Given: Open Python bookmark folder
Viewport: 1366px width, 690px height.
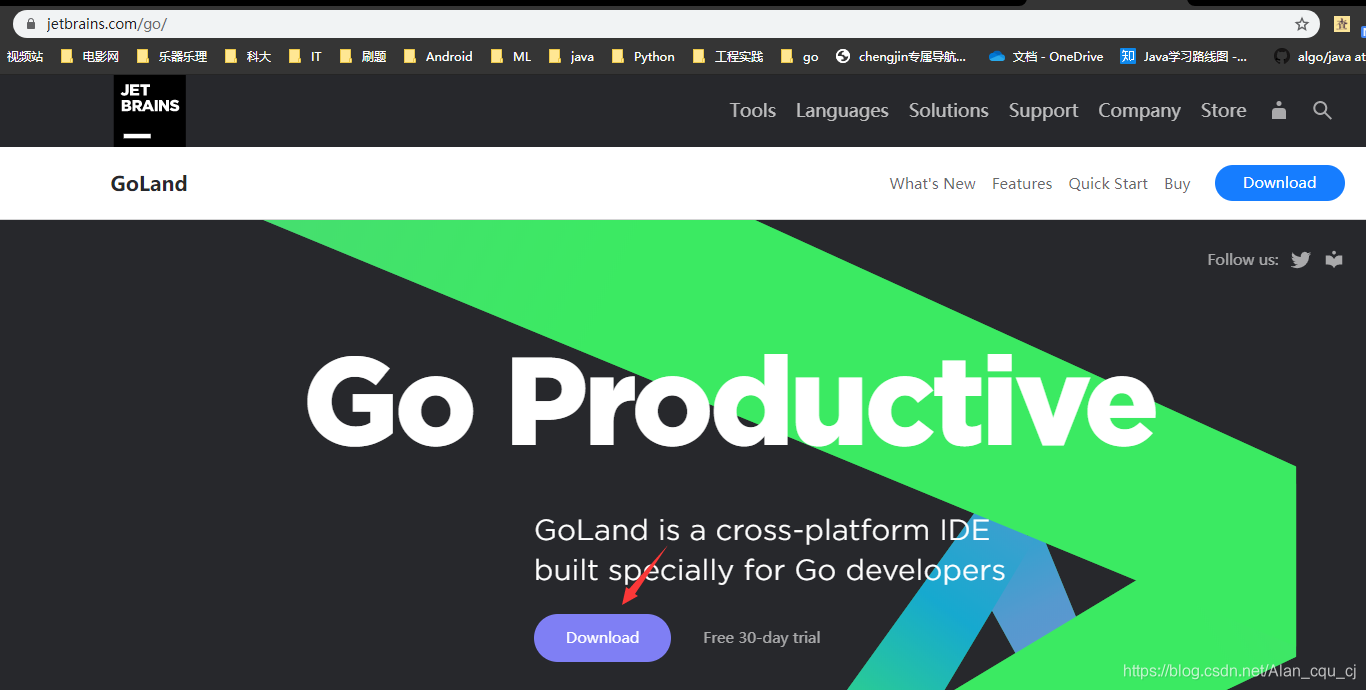Looking at the screenshot, I should (643, 57).
